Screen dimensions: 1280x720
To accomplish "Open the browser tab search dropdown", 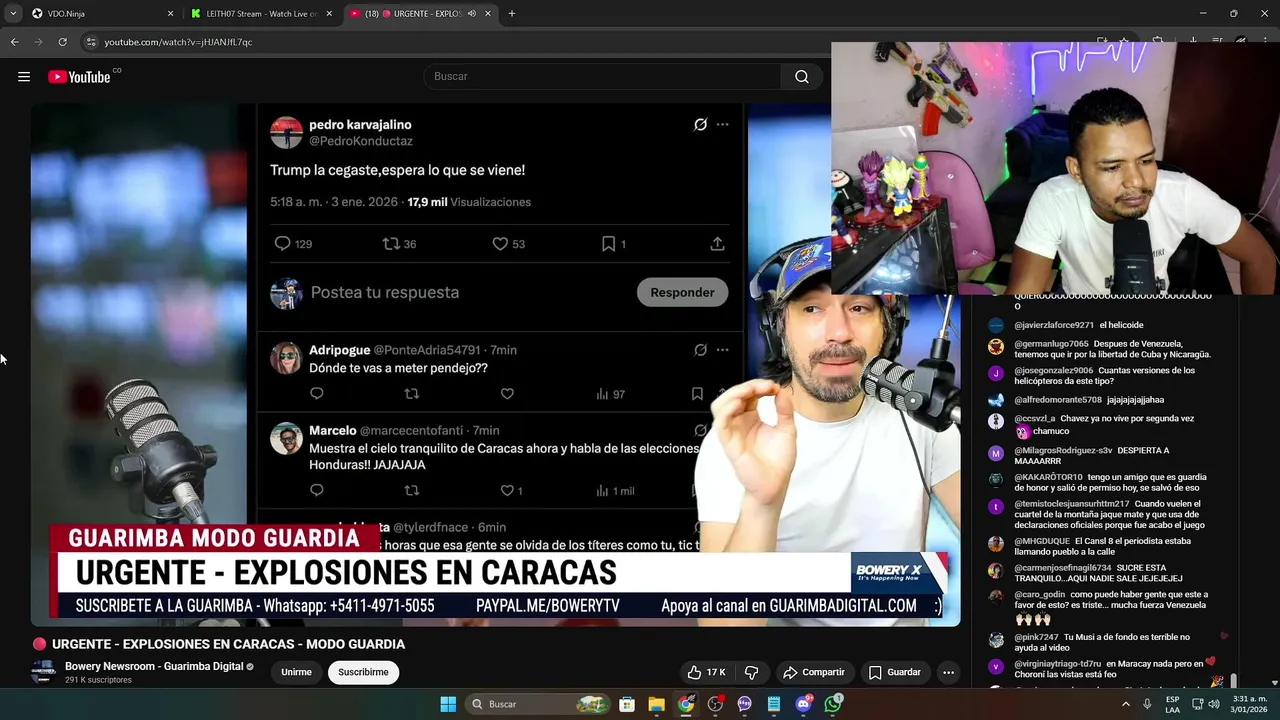I will (x=13, y=13).
